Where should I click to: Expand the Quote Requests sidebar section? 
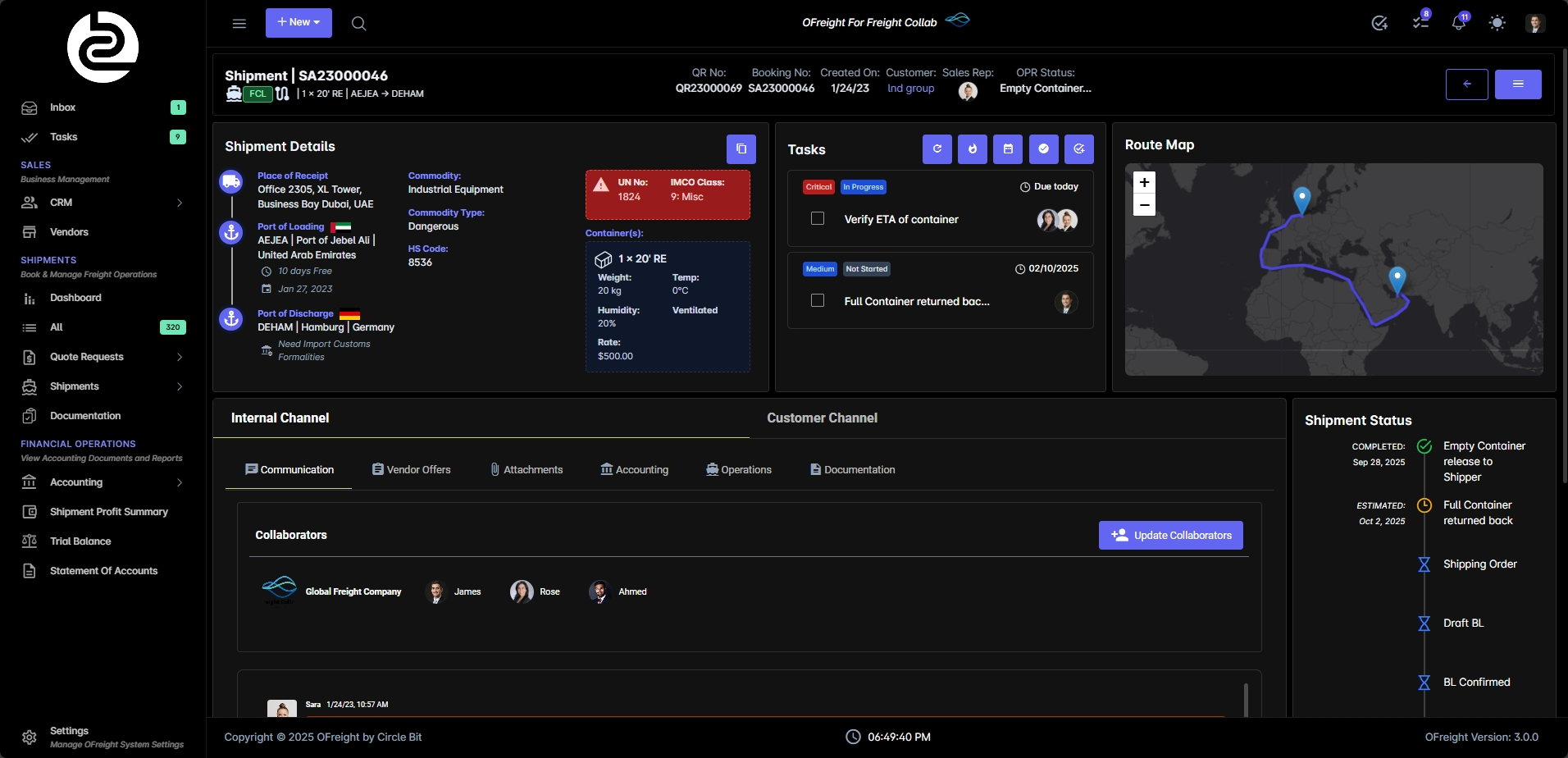click(x=103, y=357)
